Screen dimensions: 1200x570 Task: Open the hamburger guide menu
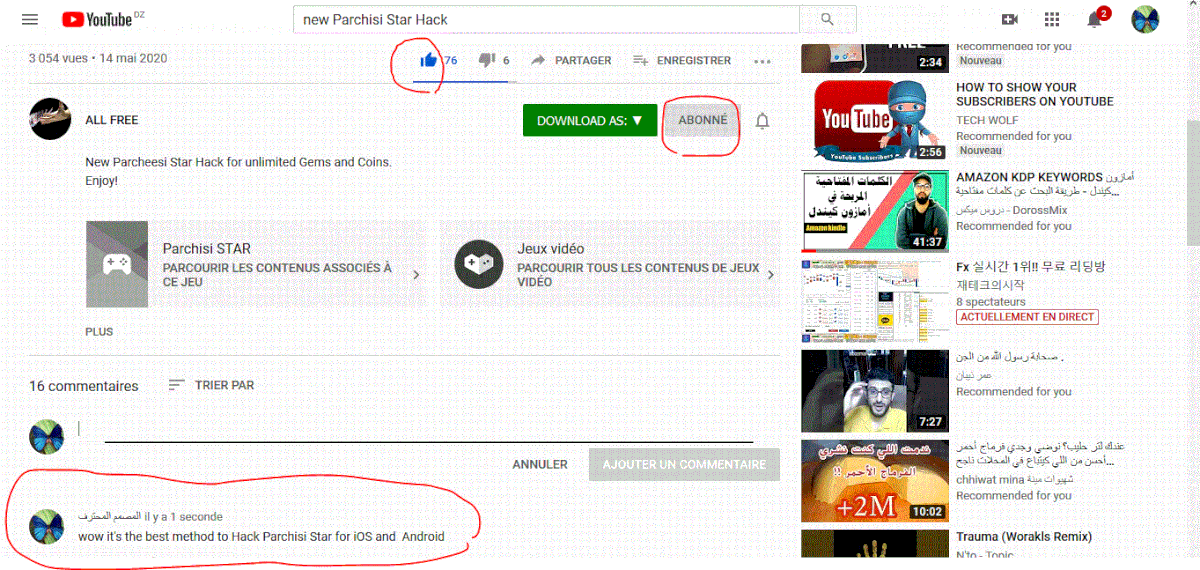[x=30, y=19]
